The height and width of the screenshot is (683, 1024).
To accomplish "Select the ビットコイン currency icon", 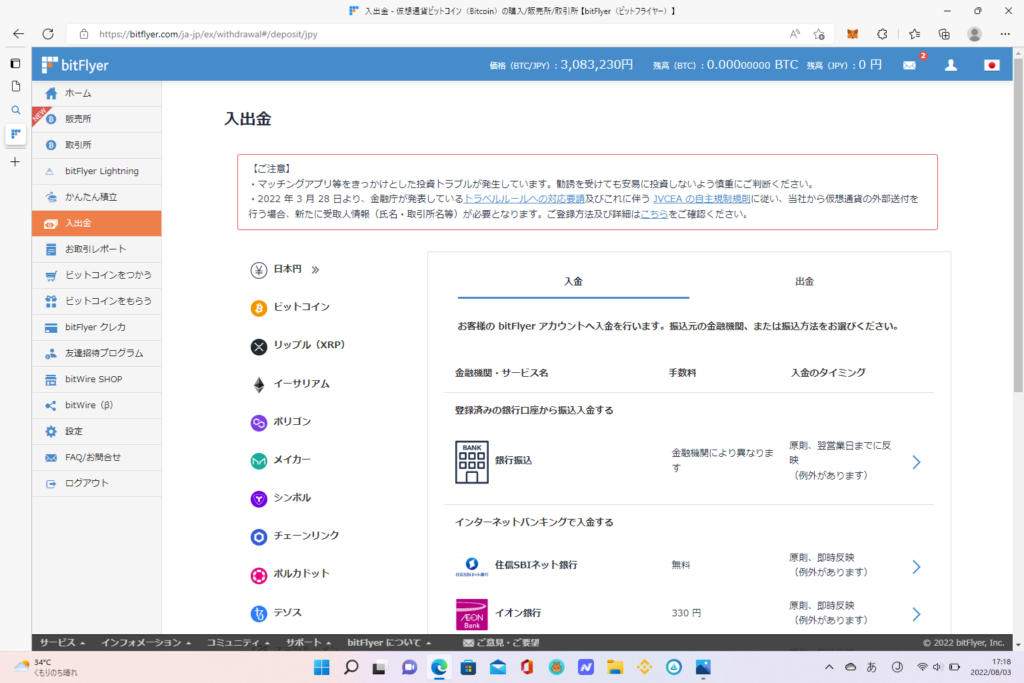I will click(x=258, y=307).
